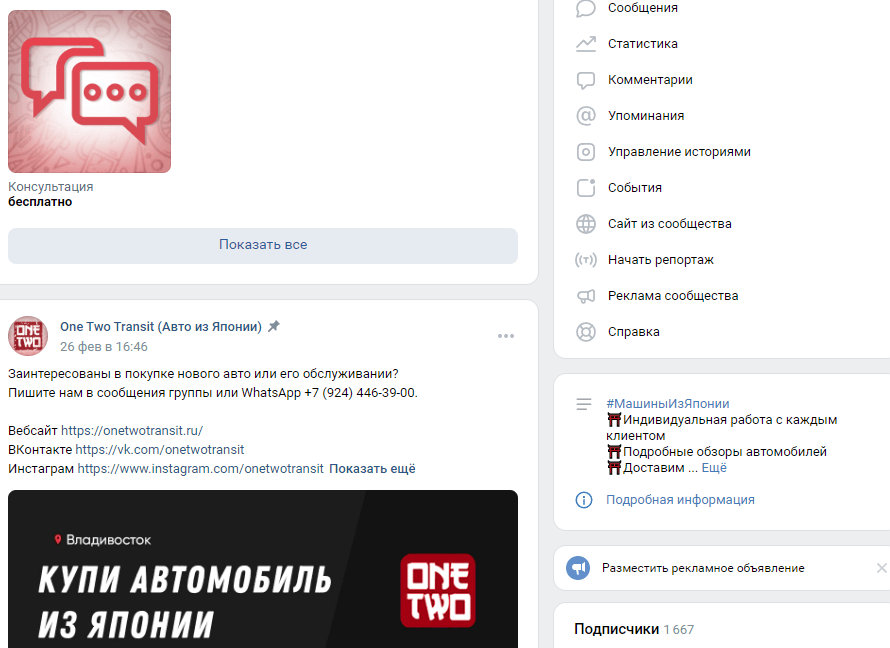This screenshot has height=648, width=890.
Task: Click the Реклама сообщества megaphone icon
Action: point(586,296)
